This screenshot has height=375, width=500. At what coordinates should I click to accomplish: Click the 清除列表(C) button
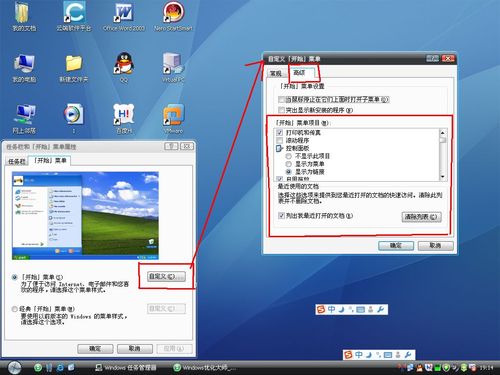(421, 217)
